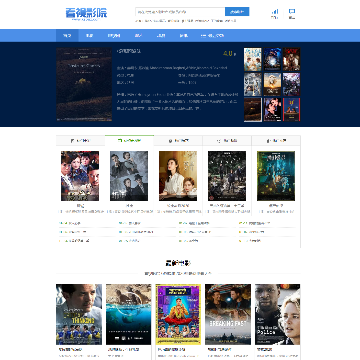The image size is (360, 360).
Task: Open the dark poster of suited group in forest
Action: tap(227, 176)
